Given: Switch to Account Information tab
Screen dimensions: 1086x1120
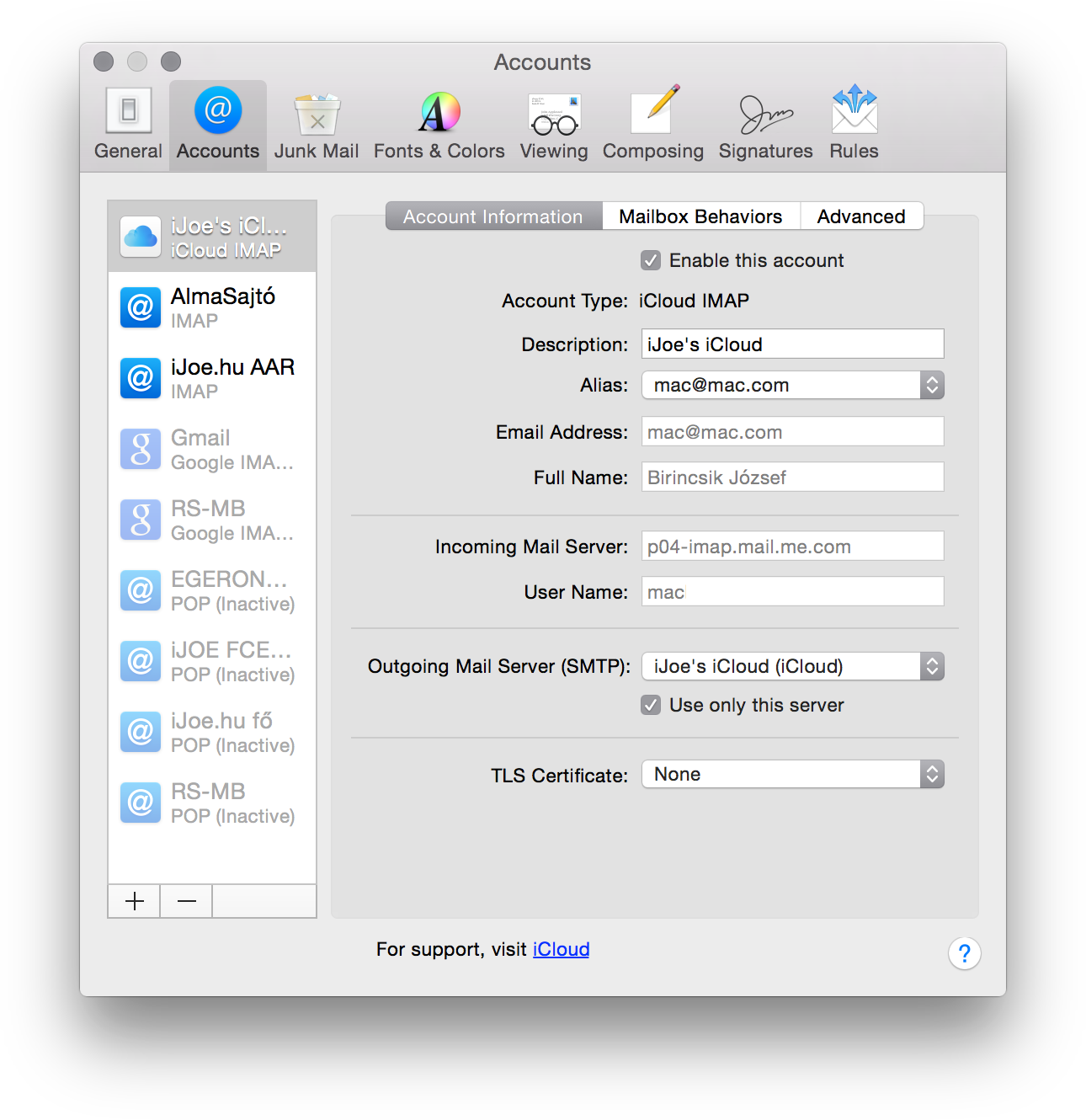Looking at the screenshot, I should pyautogui.click(x=493, y=216).
